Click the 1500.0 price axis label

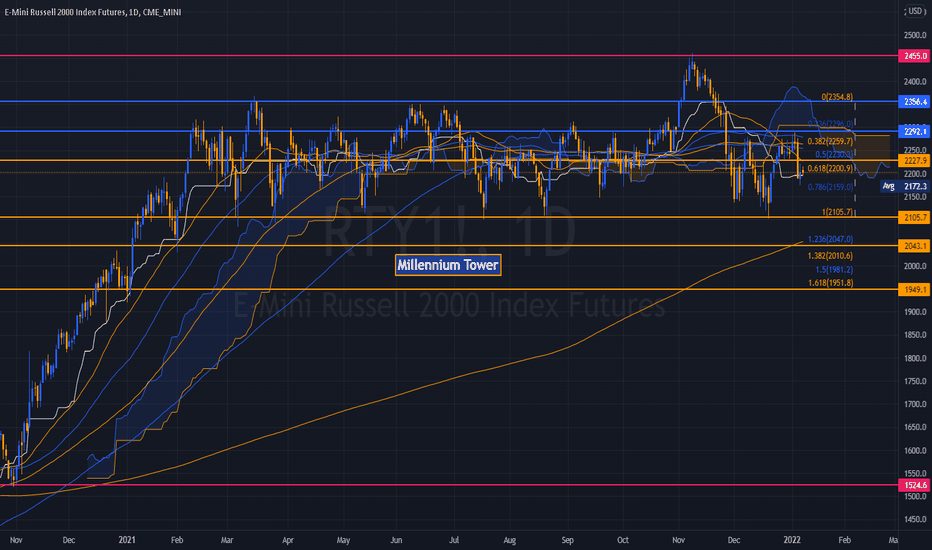click(915, 496)
